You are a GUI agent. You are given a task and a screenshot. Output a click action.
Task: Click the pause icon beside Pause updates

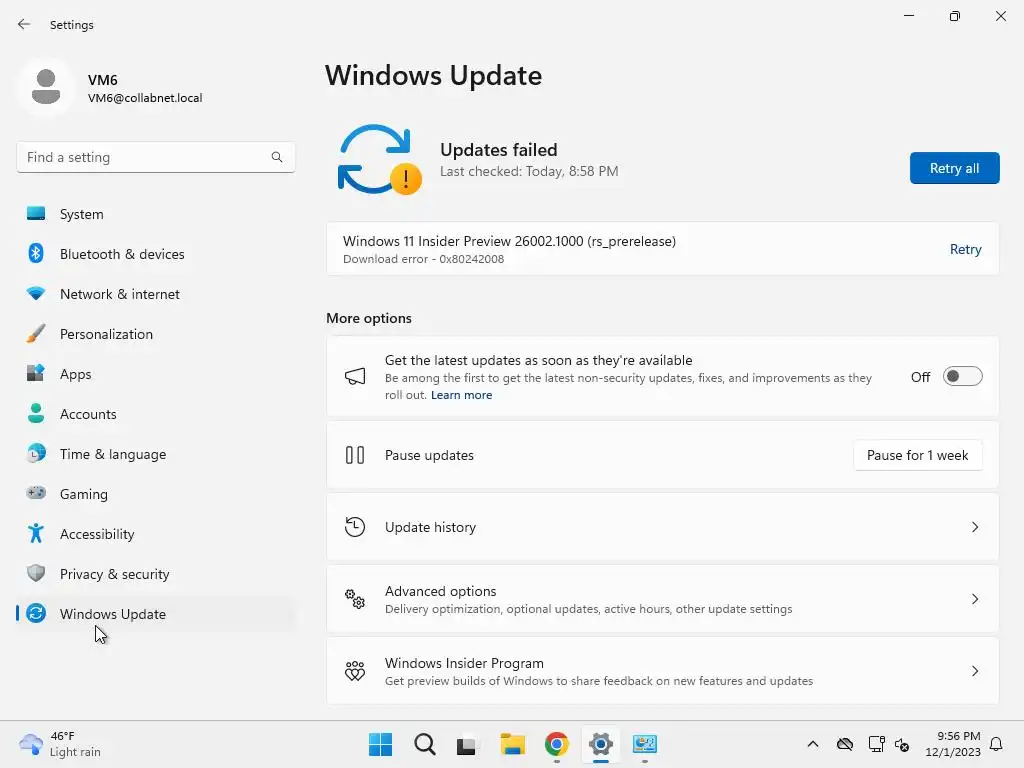pos(355,455)
